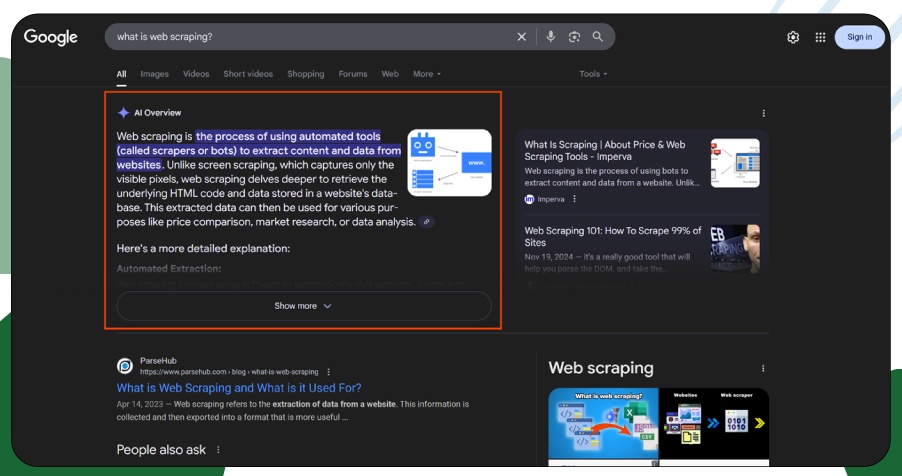Viewport: 902px width, 476px height.
Task: Switch to the Images tab
Action: point(154,74)
